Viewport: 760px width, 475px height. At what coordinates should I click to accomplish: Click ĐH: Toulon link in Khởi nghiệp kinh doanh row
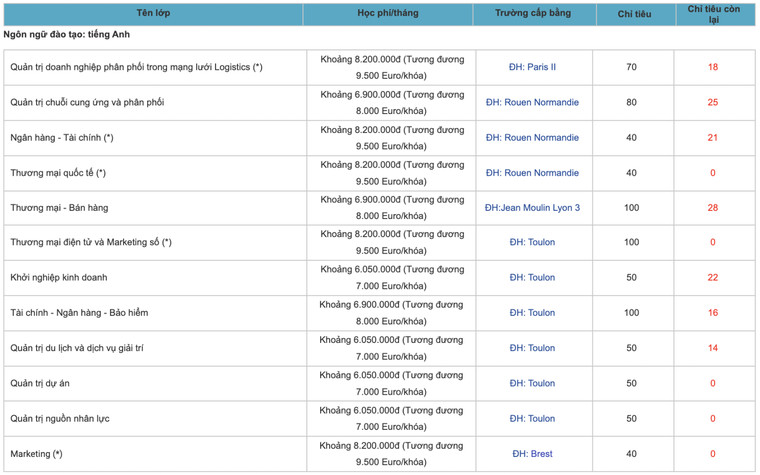(x=532, y=277)
